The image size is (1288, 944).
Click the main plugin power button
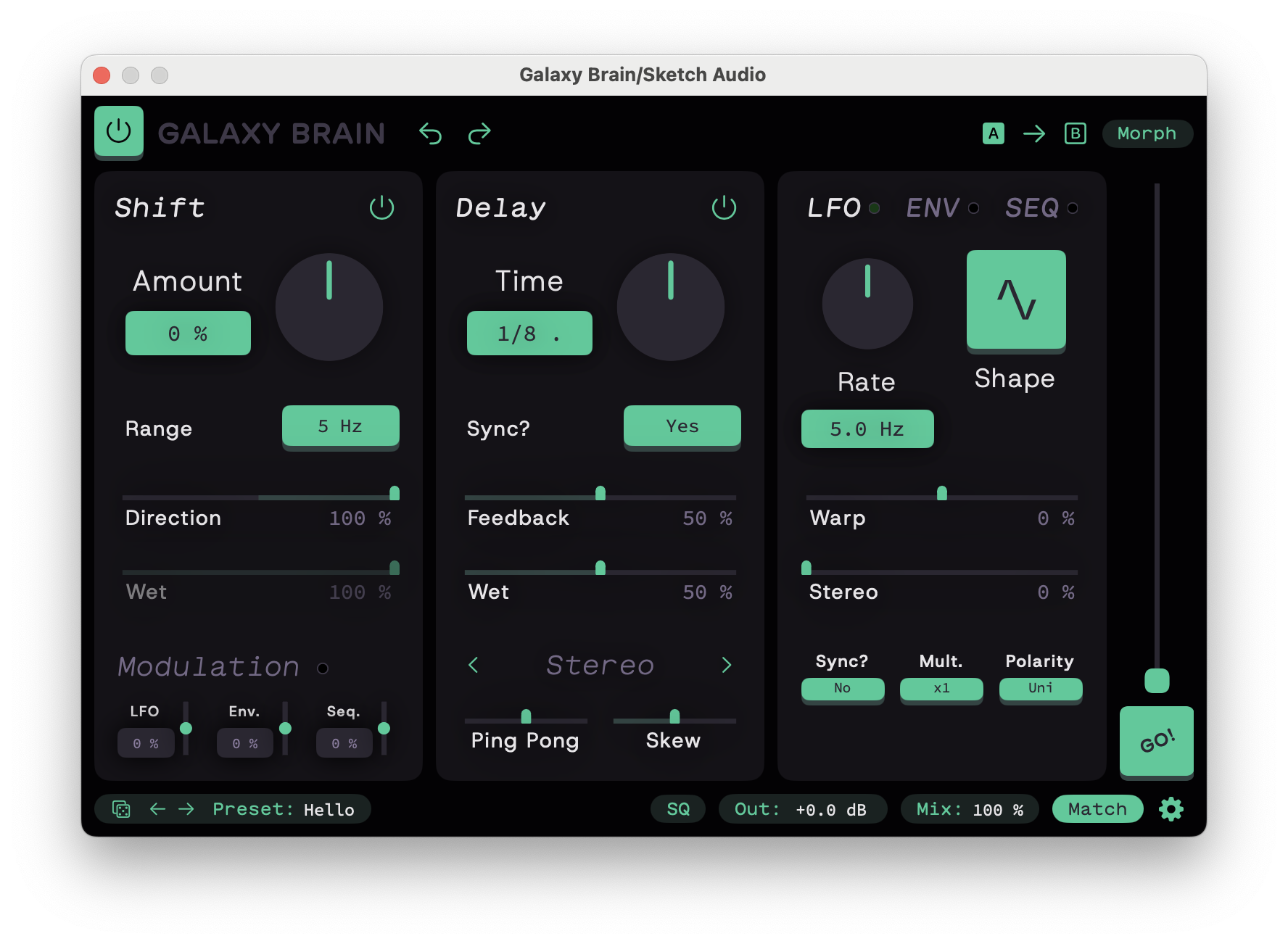[x=119, y=132]
